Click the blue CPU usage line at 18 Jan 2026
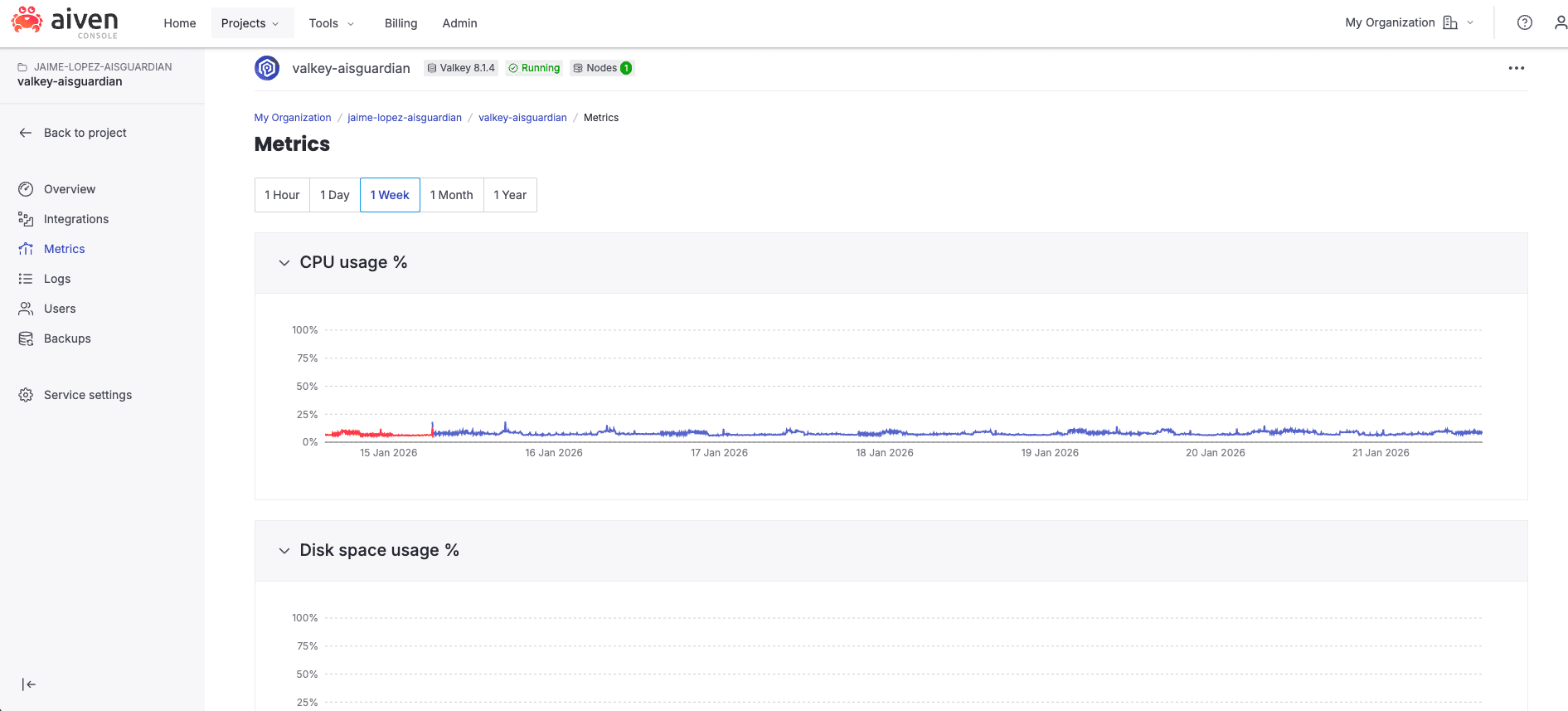This screenshot has height=711, width=1568. point(885,432)
